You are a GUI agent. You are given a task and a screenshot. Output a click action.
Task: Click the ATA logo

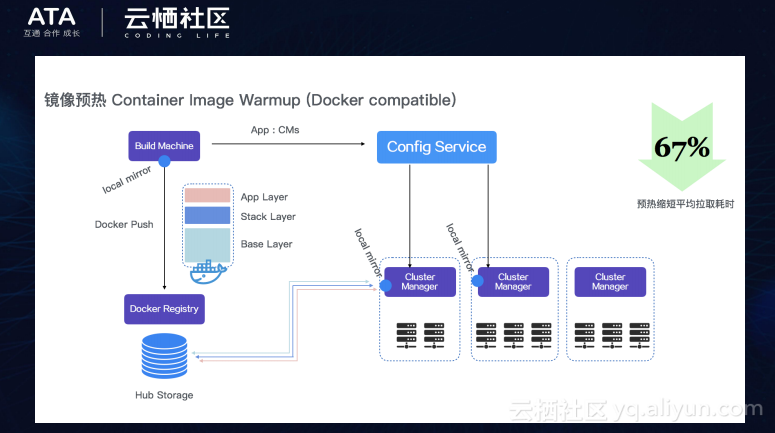51,22
